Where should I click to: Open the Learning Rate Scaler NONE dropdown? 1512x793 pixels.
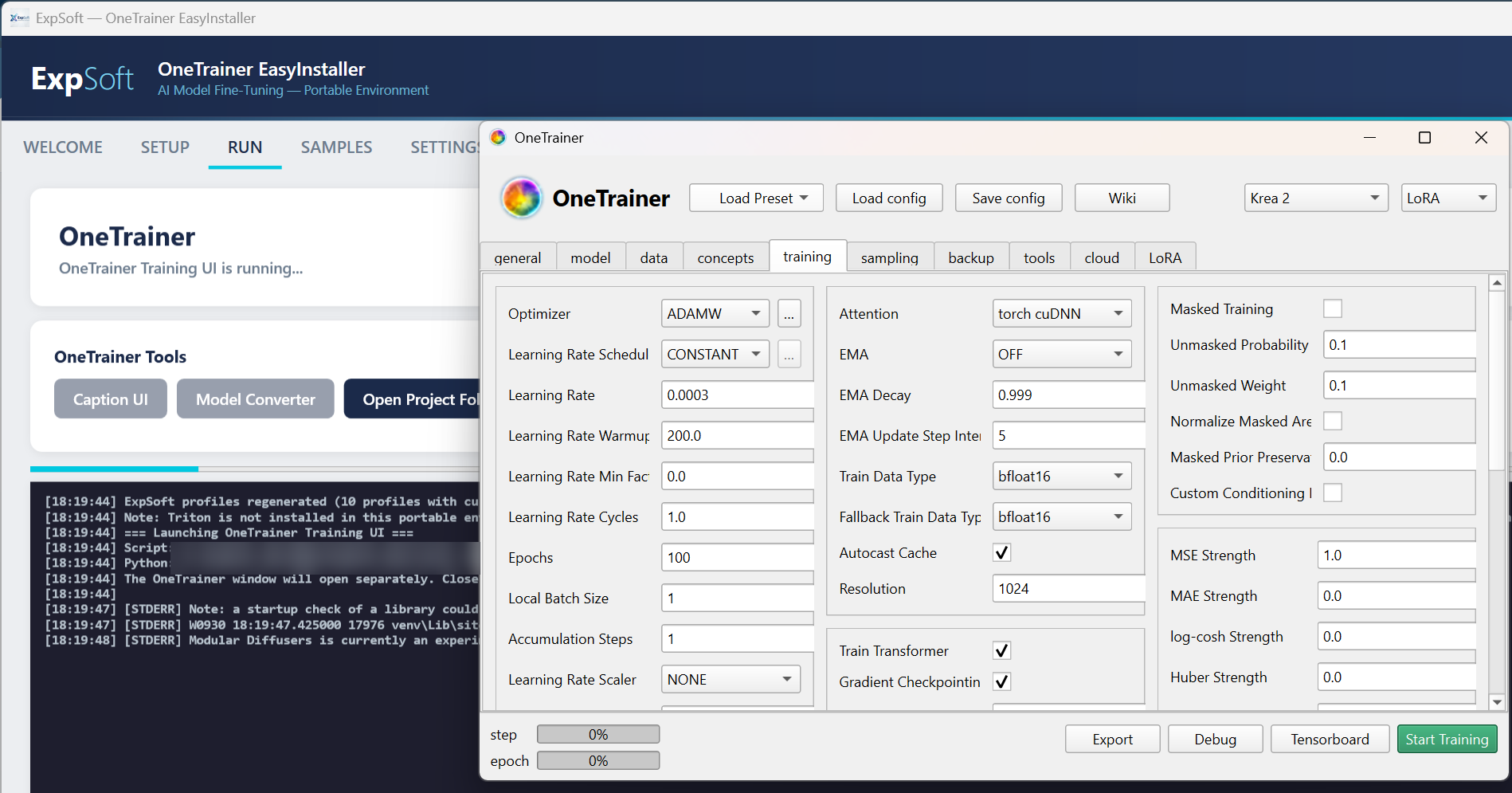(731, 680)
